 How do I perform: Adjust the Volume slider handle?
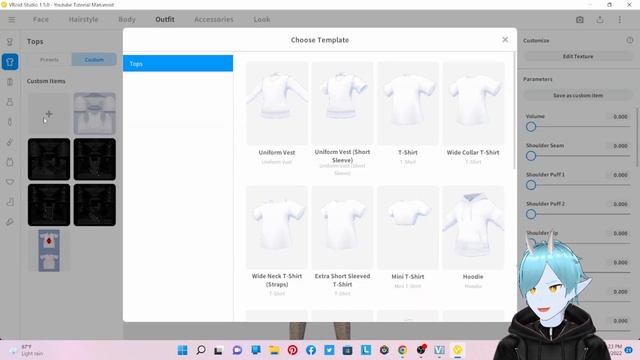(531, 127)
